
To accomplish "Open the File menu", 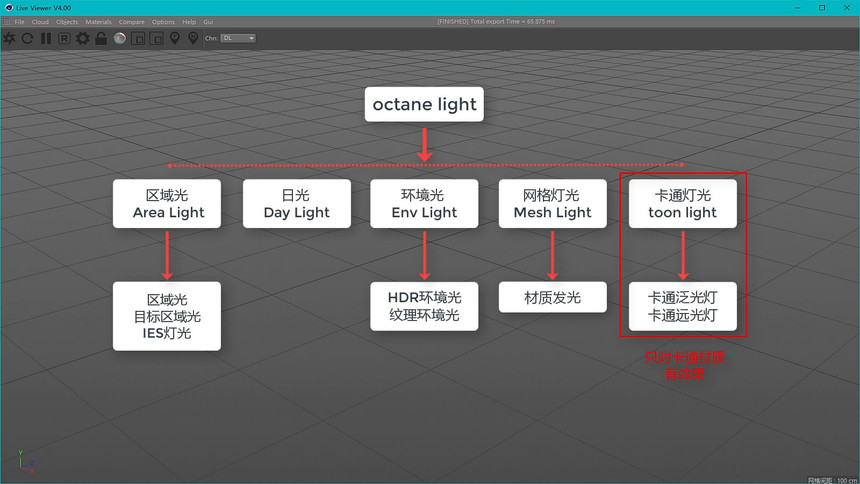I will [19, 21].
